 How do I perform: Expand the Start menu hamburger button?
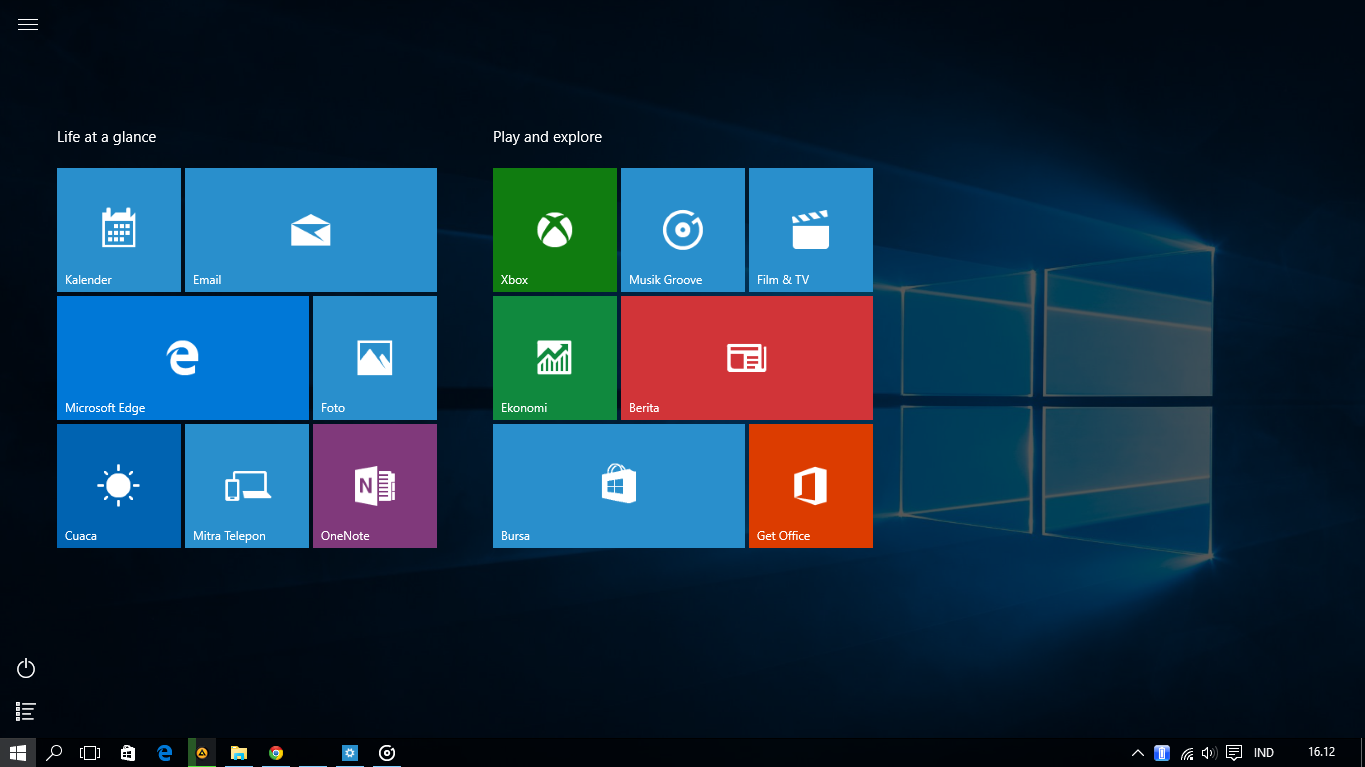pyautogui.click(x=27, y=24)
